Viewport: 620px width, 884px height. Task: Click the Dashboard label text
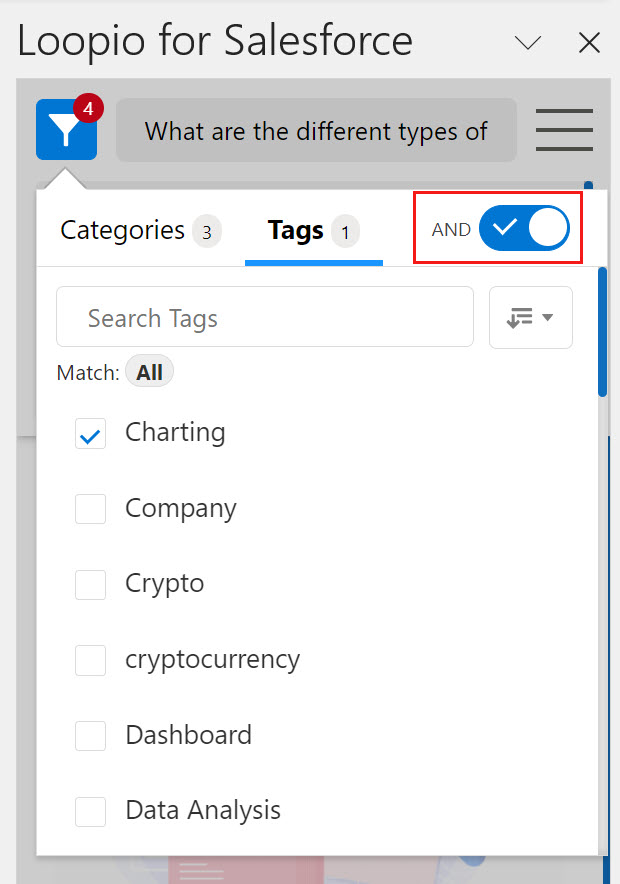(x=188, y=735)
